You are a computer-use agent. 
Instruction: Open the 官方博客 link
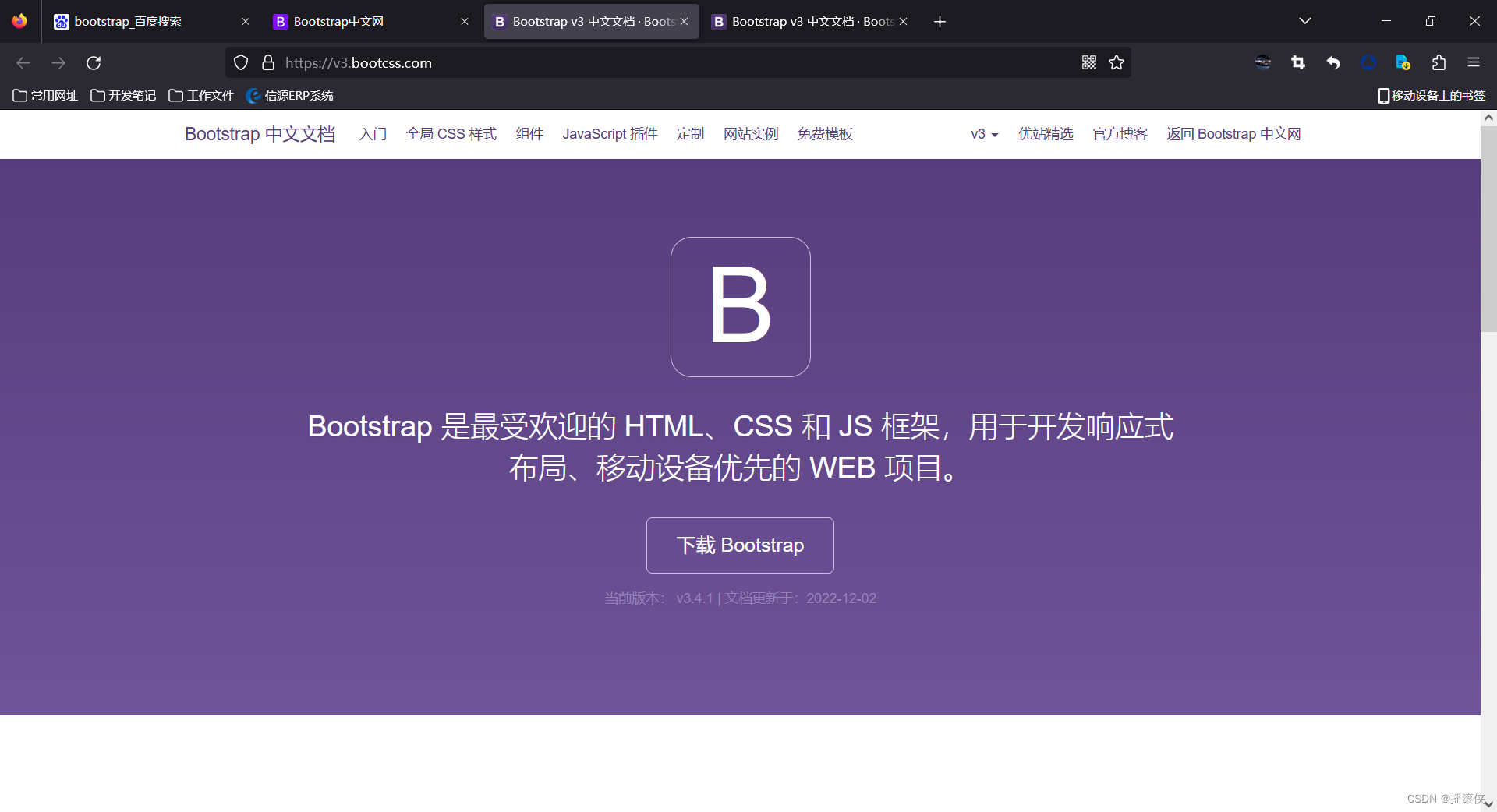click(x=1120, y=134)
